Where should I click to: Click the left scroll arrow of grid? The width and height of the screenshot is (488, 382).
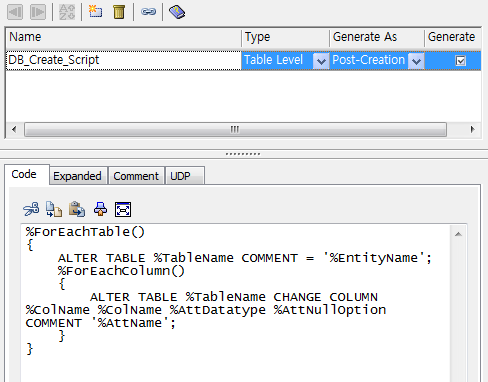(14, 129)
